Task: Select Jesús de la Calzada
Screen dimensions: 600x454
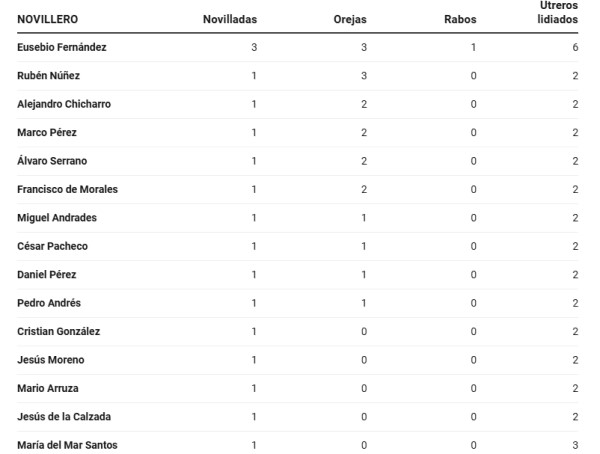Action: (64, 416)
